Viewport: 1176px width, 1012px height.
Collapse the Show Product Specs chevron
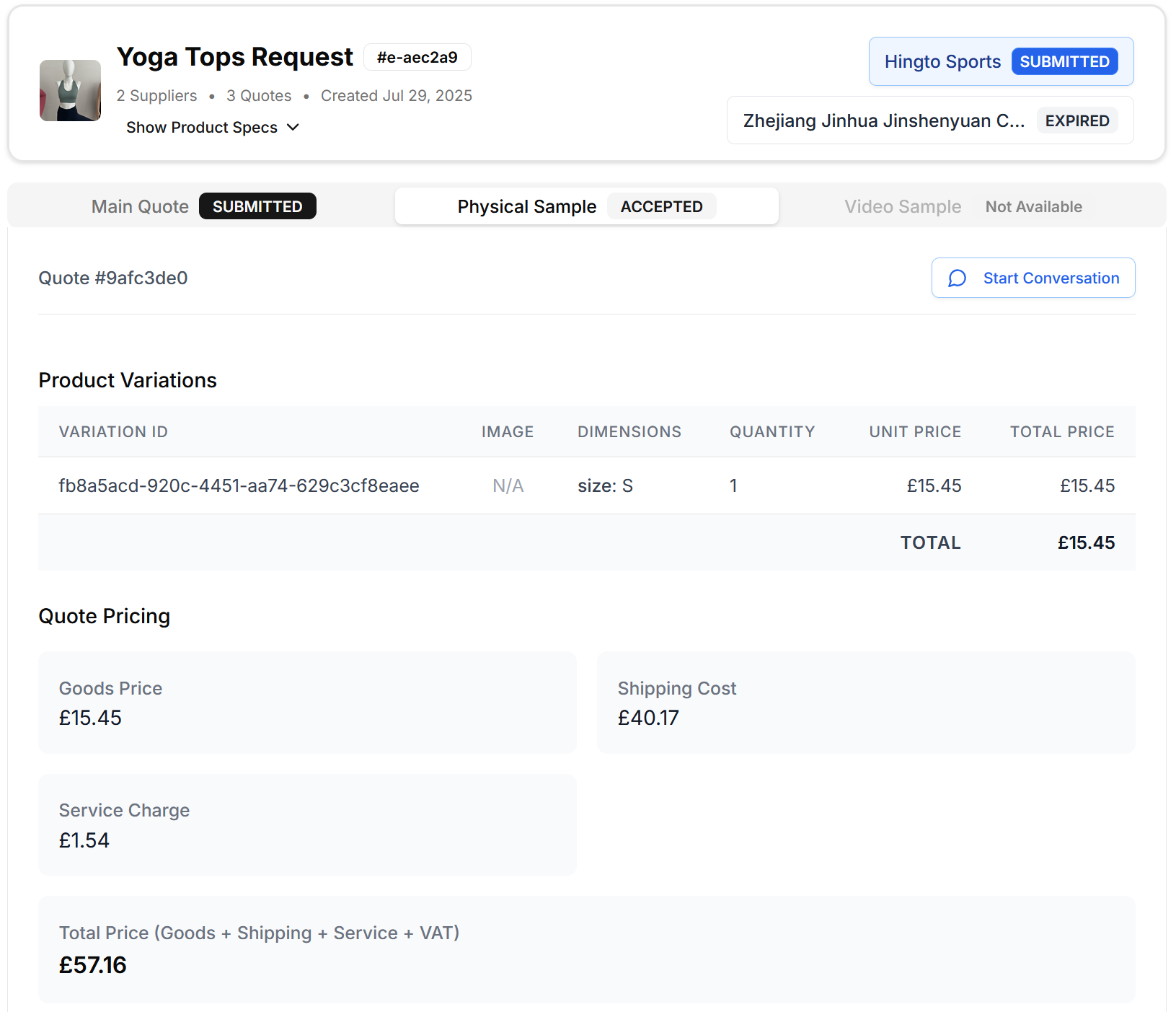[293, 127]
